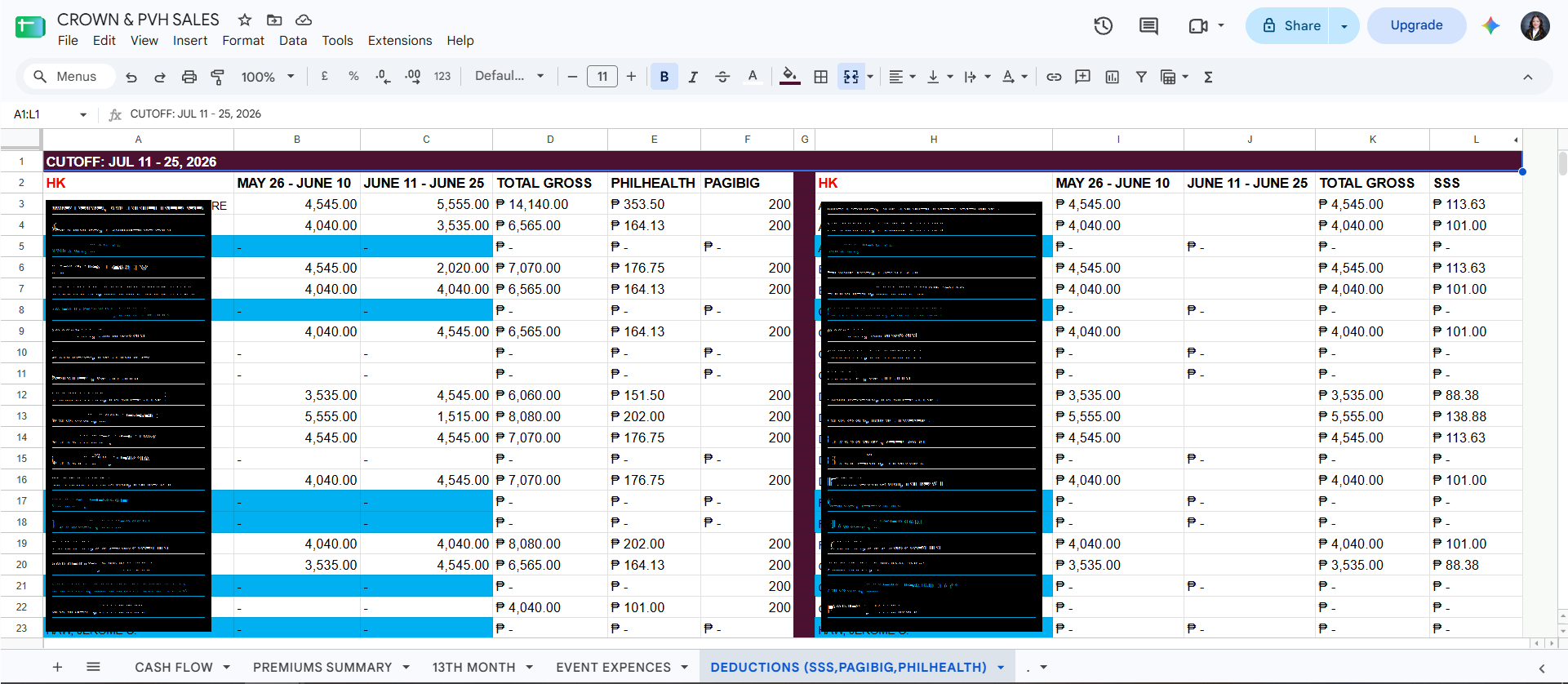Apply strikethrough formatting
The height and width of the screenshot is (684, 1568).
click(722, 77)
